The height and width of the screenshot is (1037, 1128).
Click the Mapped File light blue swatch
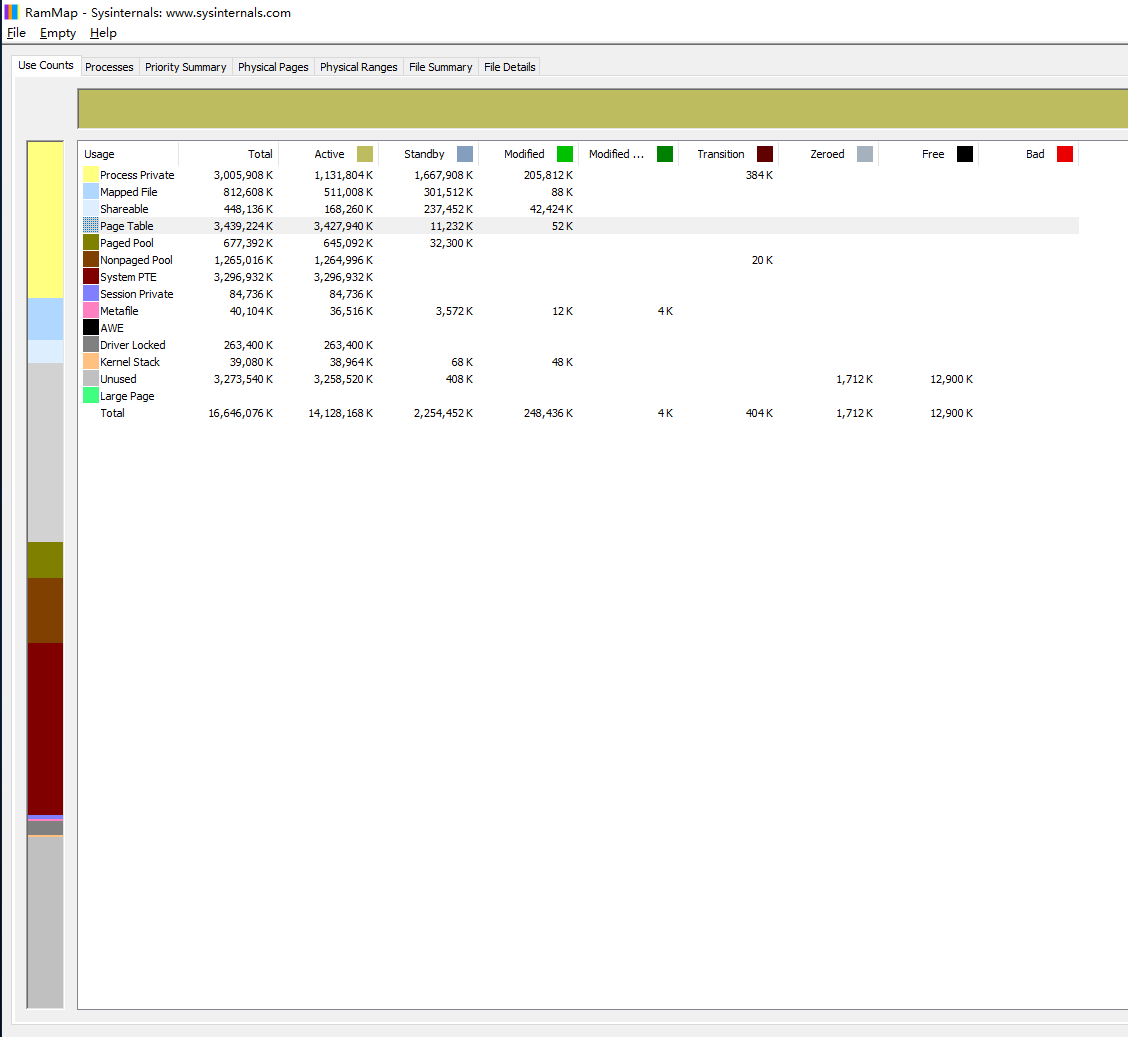tap(91, 192)
